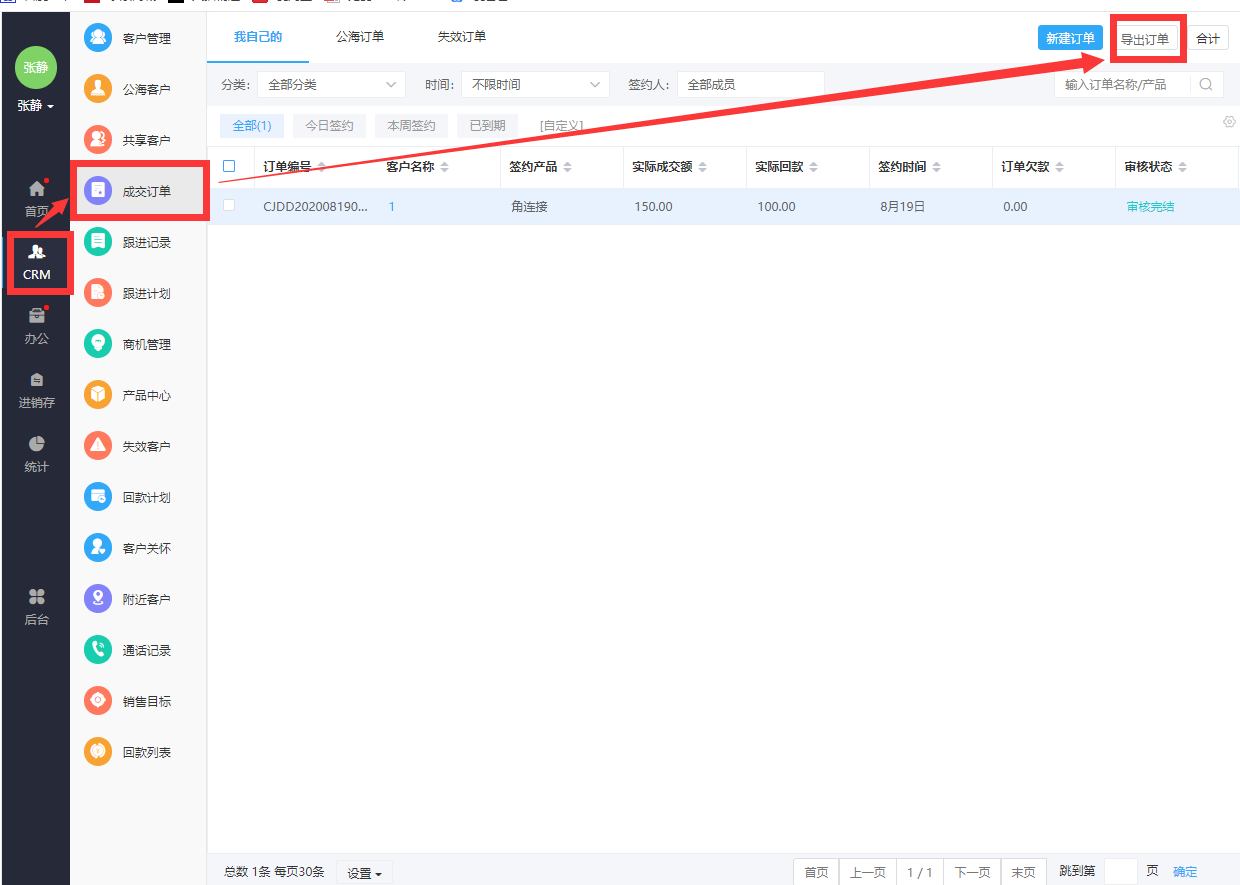Click 审核完结 status link
The width and height of the screenshot is (1240, 885).
click(x=1150, y=207)
